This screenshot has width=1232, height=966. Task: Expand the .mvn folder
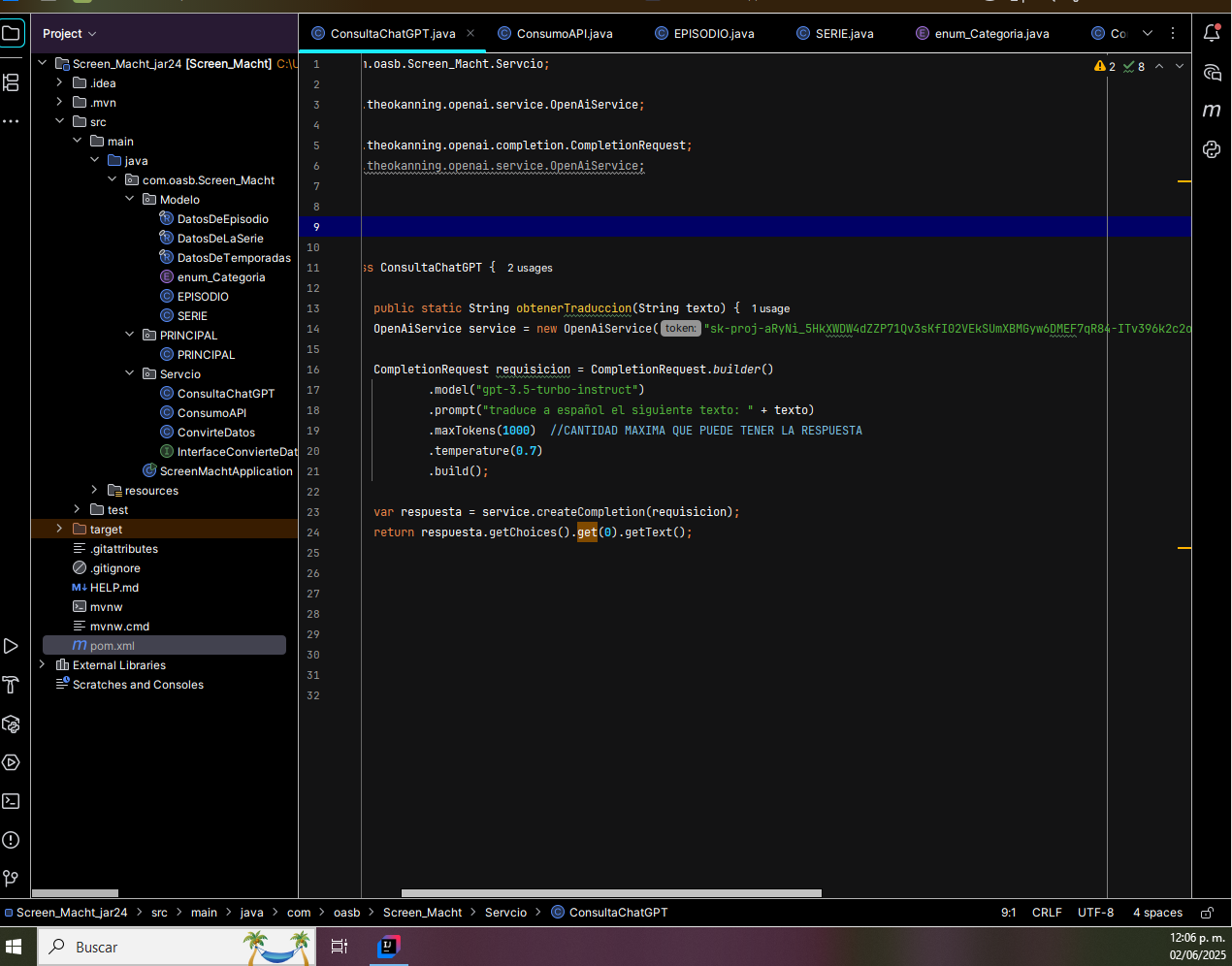click(x=60, y=102)
